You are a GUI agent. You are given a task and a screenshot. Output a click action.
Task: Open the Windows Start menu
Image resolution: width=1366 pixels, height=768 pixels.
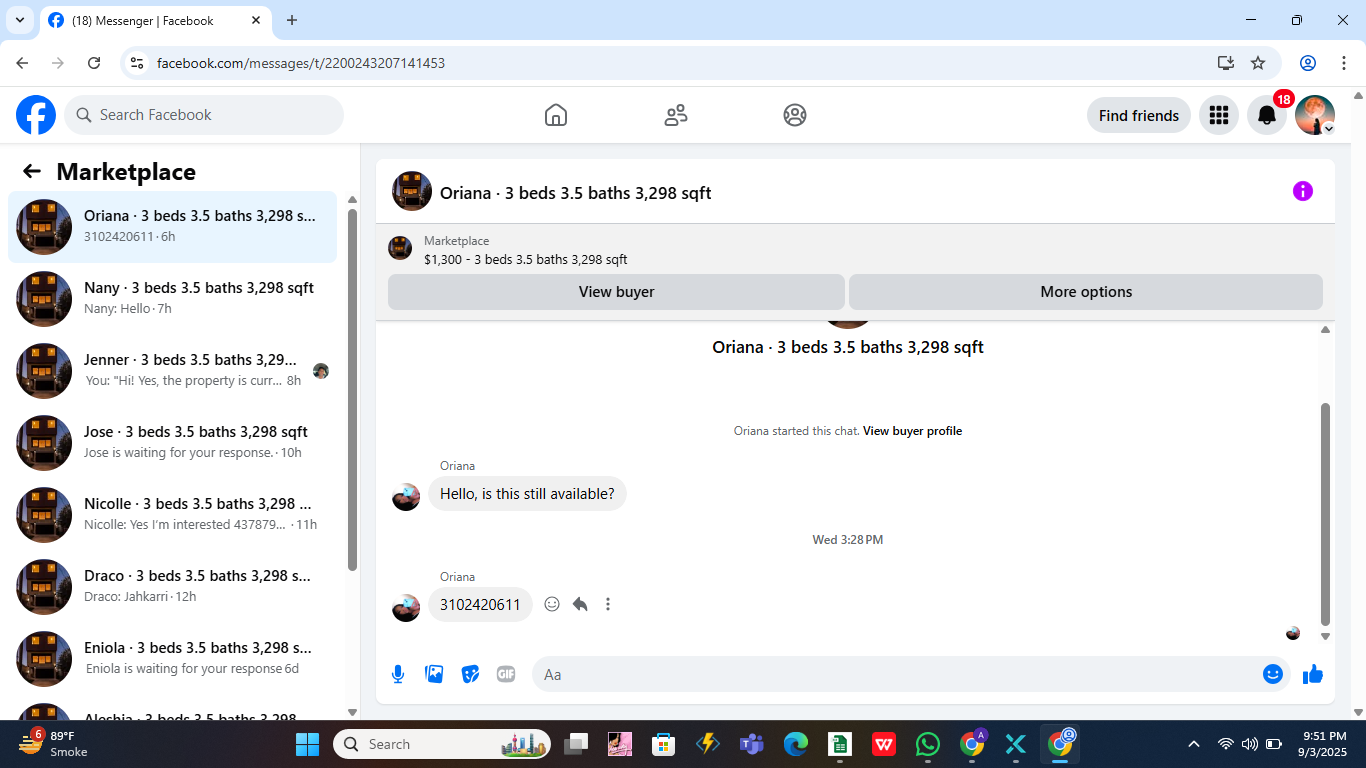click(308, 744)
